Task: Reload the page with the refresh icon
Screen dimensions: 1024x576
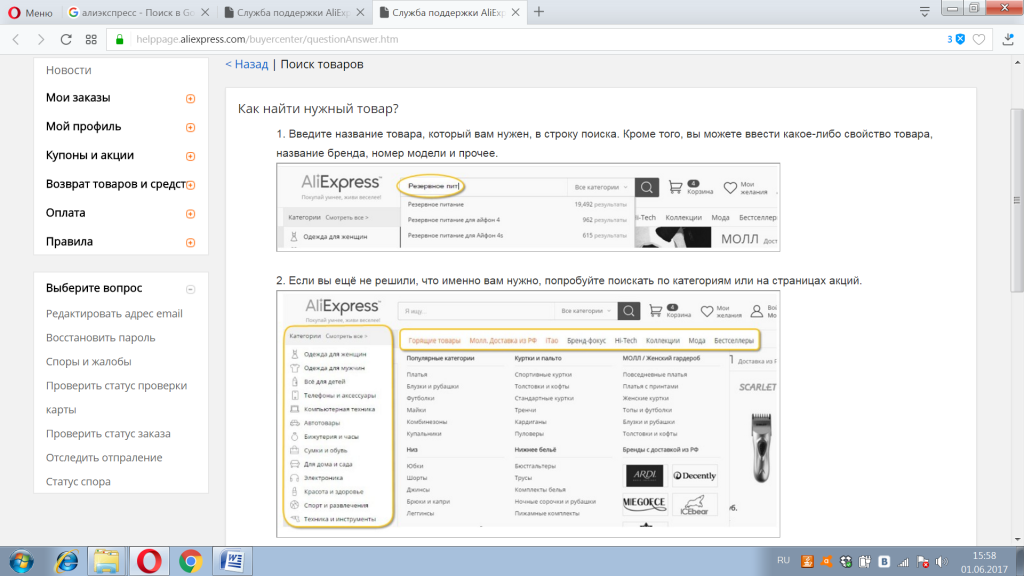Action: 66,40
